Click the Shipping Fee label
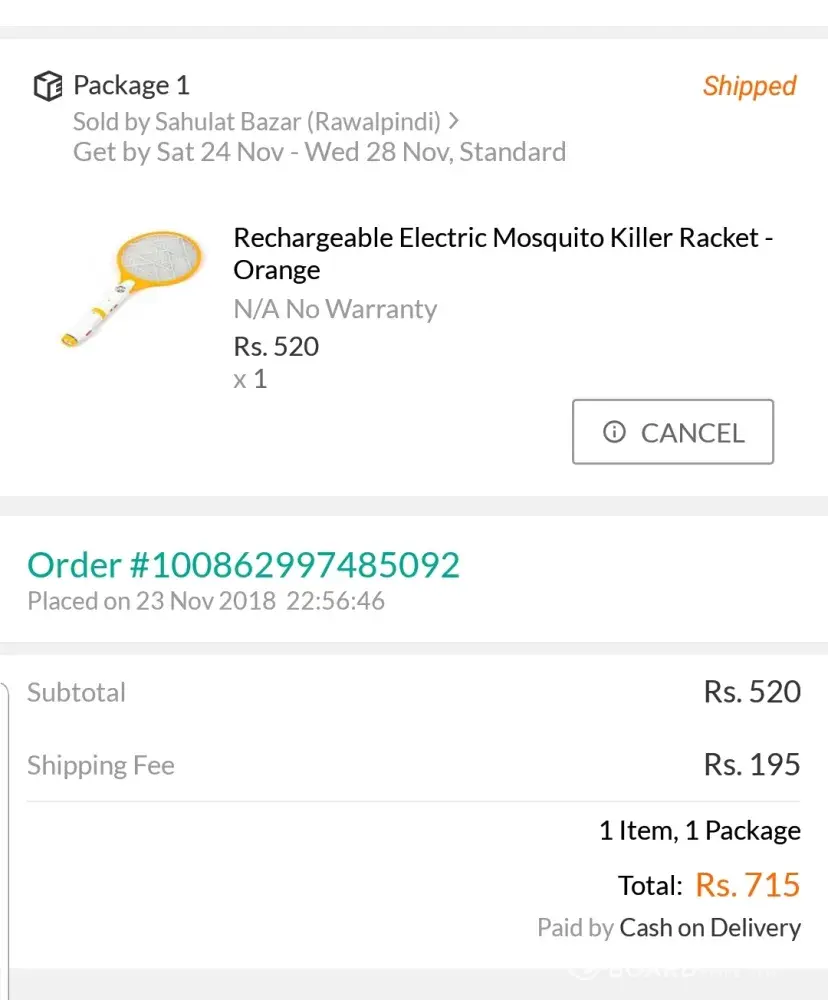The height and width of the screenshot is (1000, 828). tap(101, 765)
